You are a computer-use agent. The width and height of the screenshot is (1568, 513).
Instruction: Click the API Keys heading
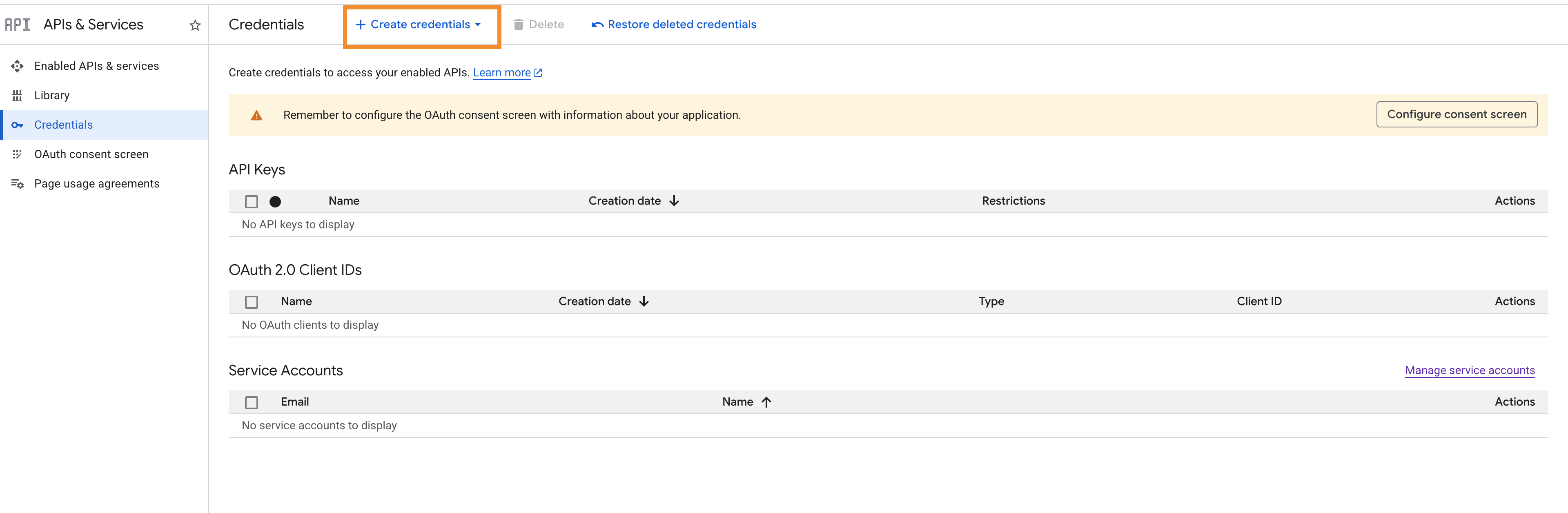(256, 169)
